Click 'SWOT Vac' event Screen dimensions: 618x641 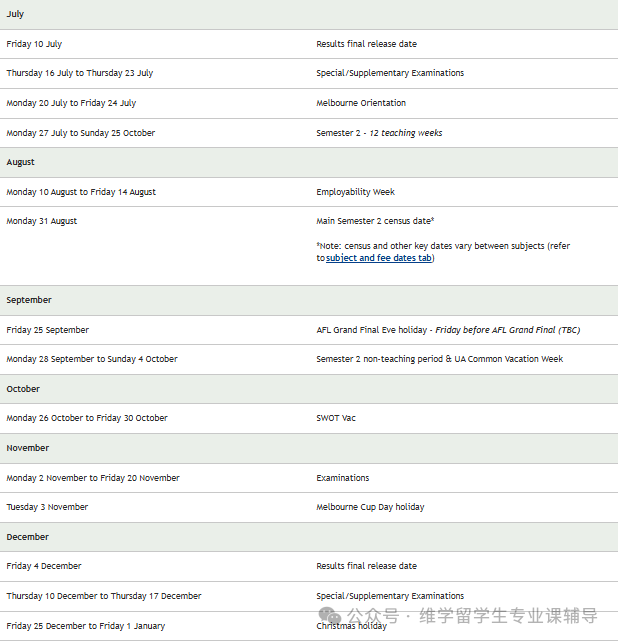[336, 418]
